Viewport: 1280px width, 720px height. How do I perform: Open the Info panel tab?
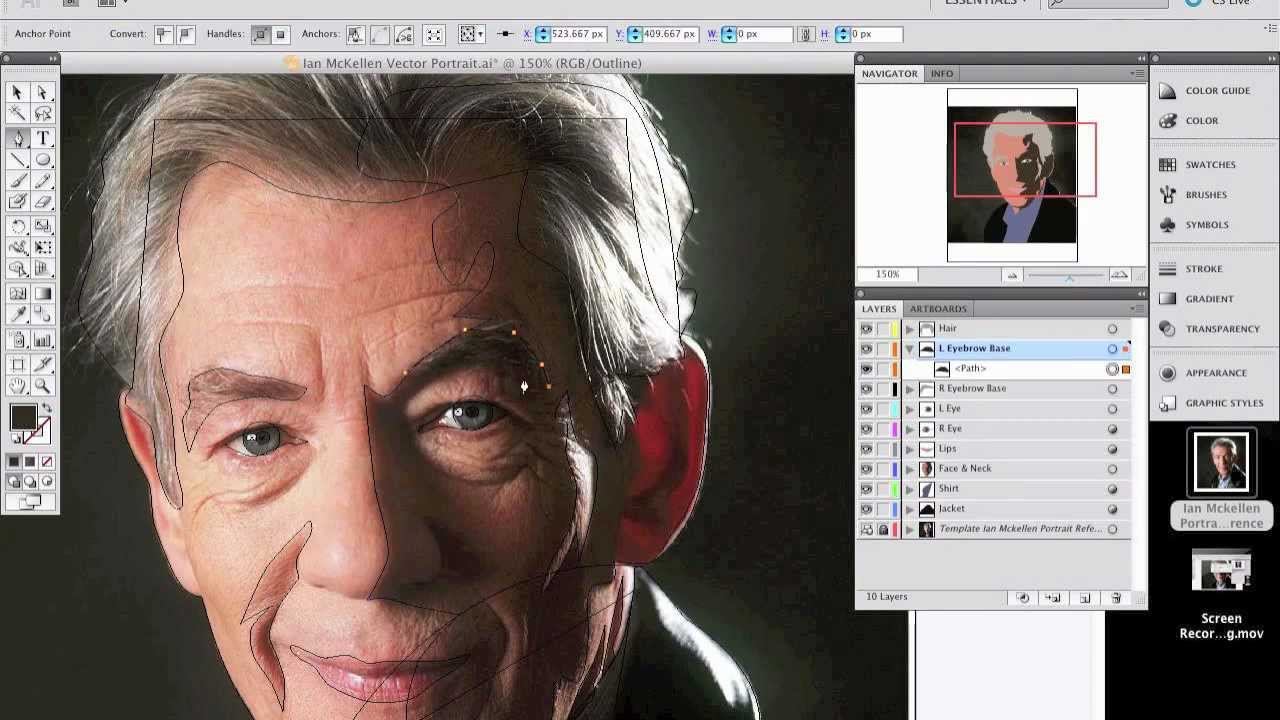[x=941, y=73]
